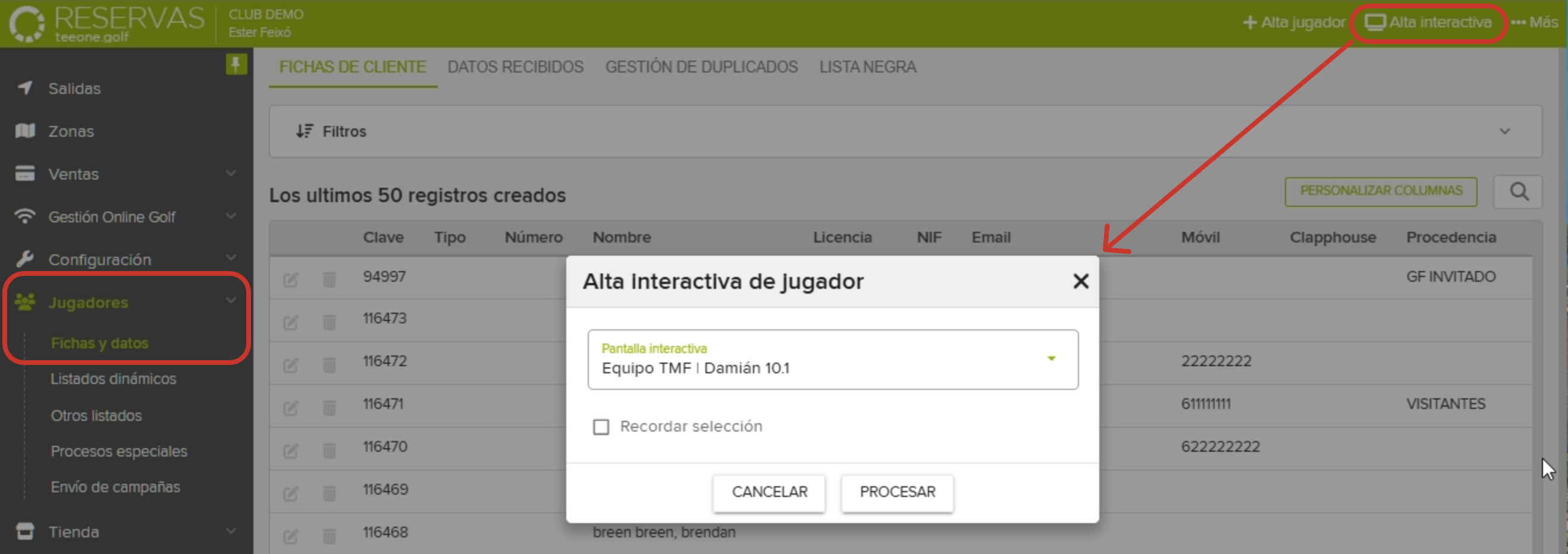Delete record 116471 with trash icon

tap(329, 407)
